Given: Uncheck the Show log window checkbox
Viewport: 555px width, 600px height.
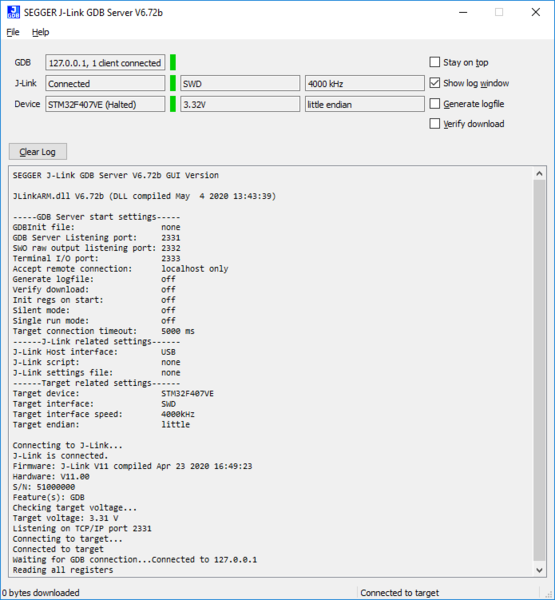Looking at the screenshot, I should pos(434,83).
